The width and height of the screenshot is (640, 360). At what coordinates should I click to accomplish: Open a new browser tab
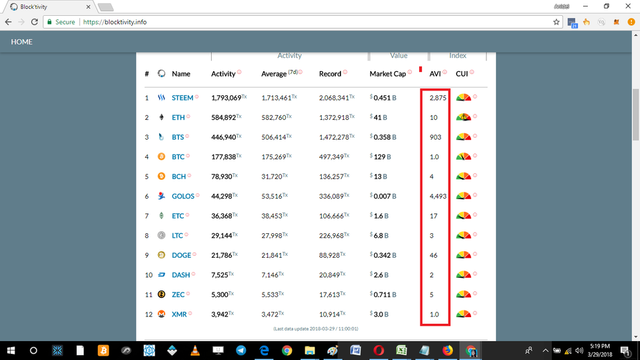tap(106, 7)
